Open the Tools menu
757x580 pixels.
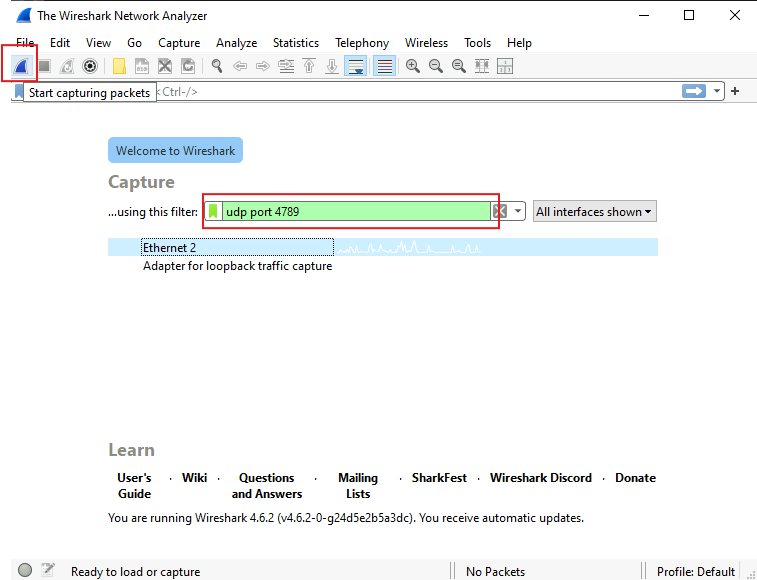click(x=477, y=42)
